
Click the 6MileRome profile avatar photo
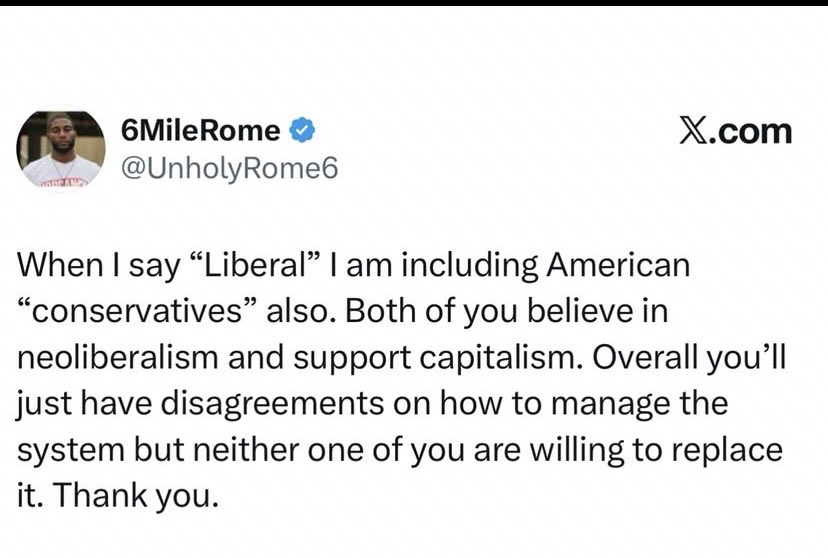61,148
